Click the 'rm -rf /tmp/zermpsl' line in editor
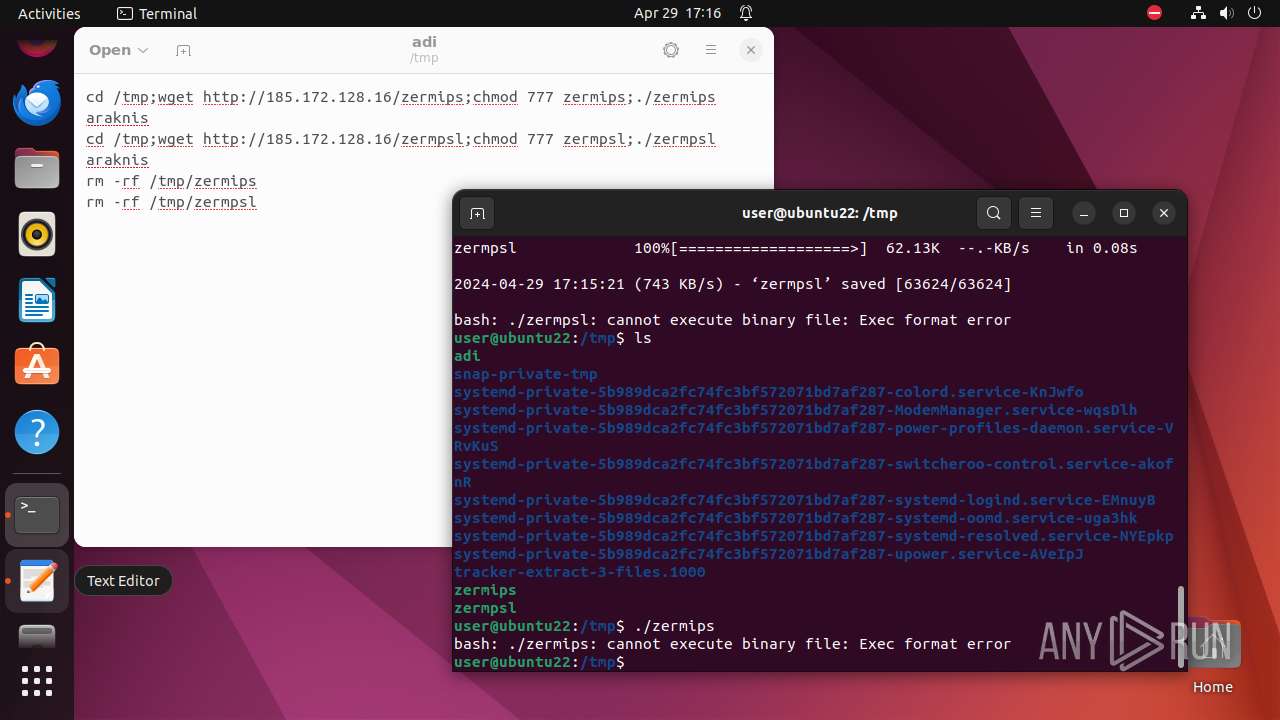Image resolution: width=1280 pixels, height=720 pixels. coord(171,202)
